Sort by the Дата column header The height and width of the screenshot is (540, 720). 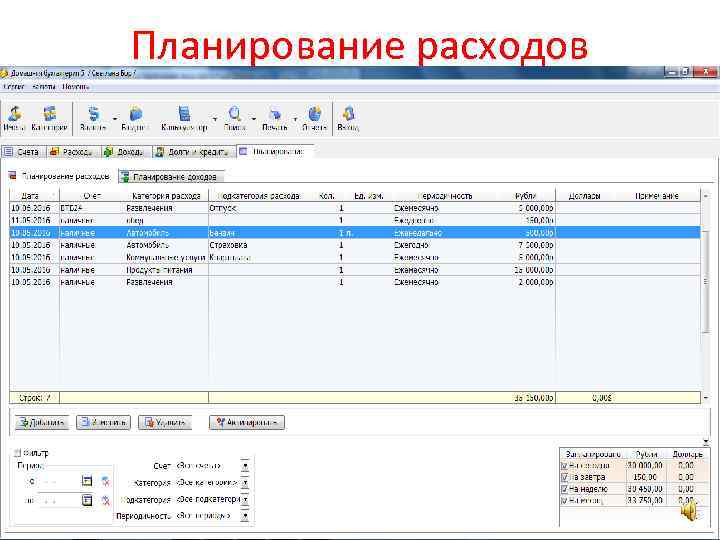click(x=34, y=196)
